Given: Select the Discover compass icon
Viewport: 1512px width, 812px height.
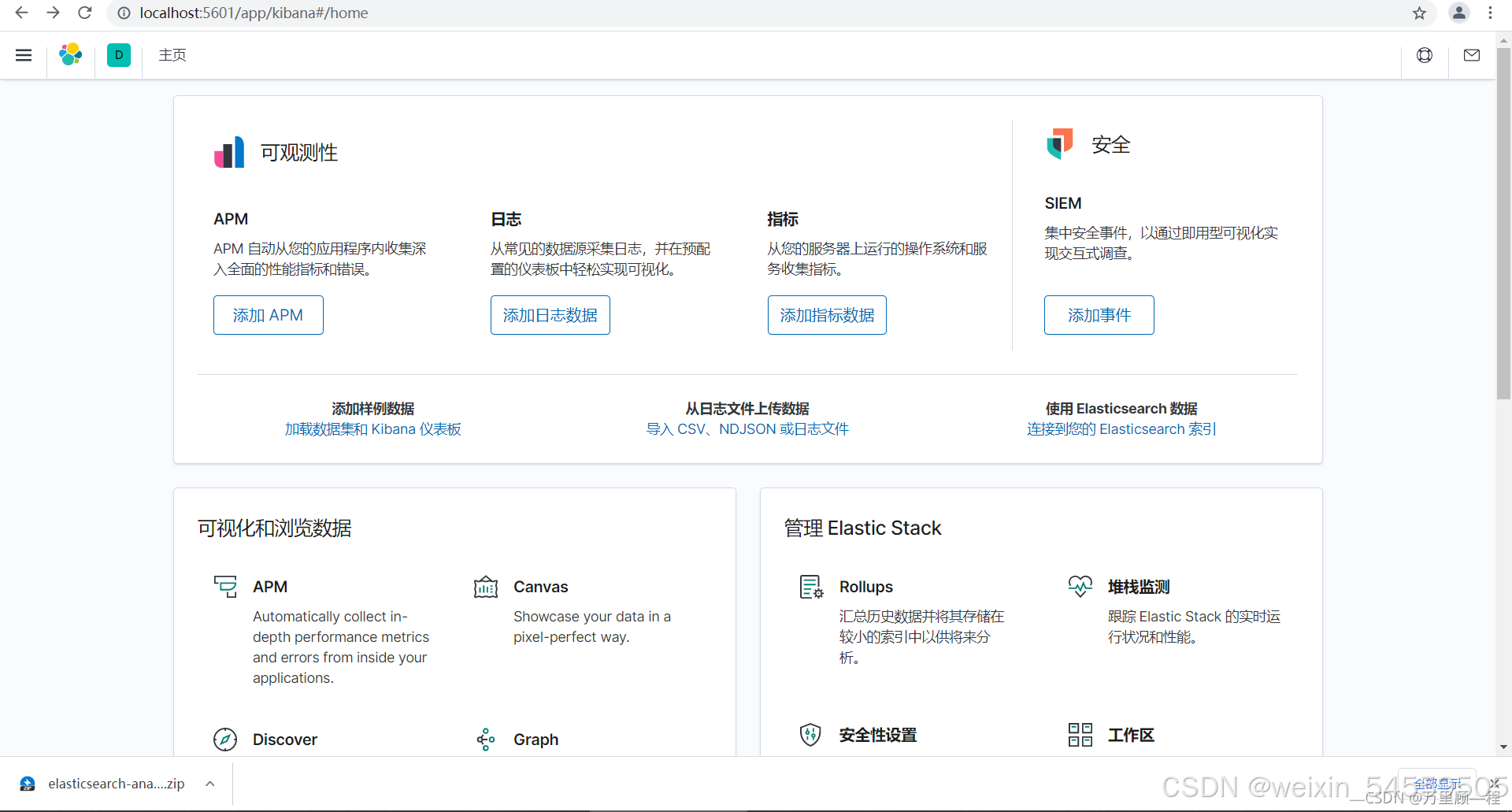Looking at the screenshot, I should pyautogui.click(x=225, y=739).
